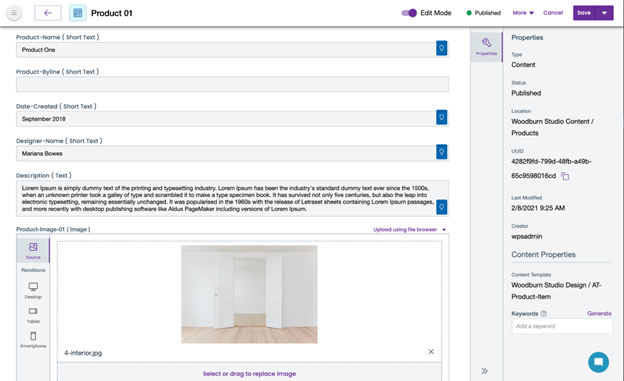Open the chat bubble button
The height and width of the screenshot is (381, 624).
pyautogui.click(x=598, y=362)
